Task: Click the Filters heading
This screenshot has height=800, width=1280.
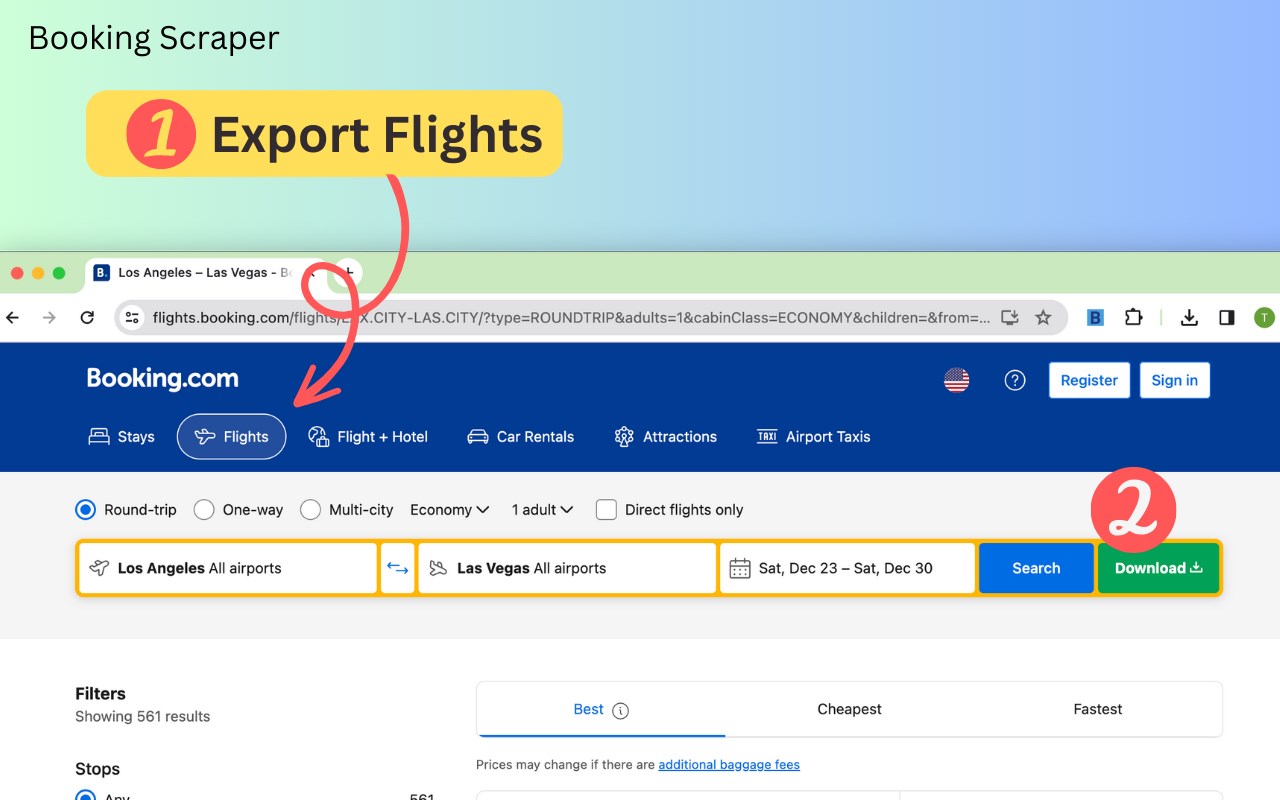Action: click(100, 694)
